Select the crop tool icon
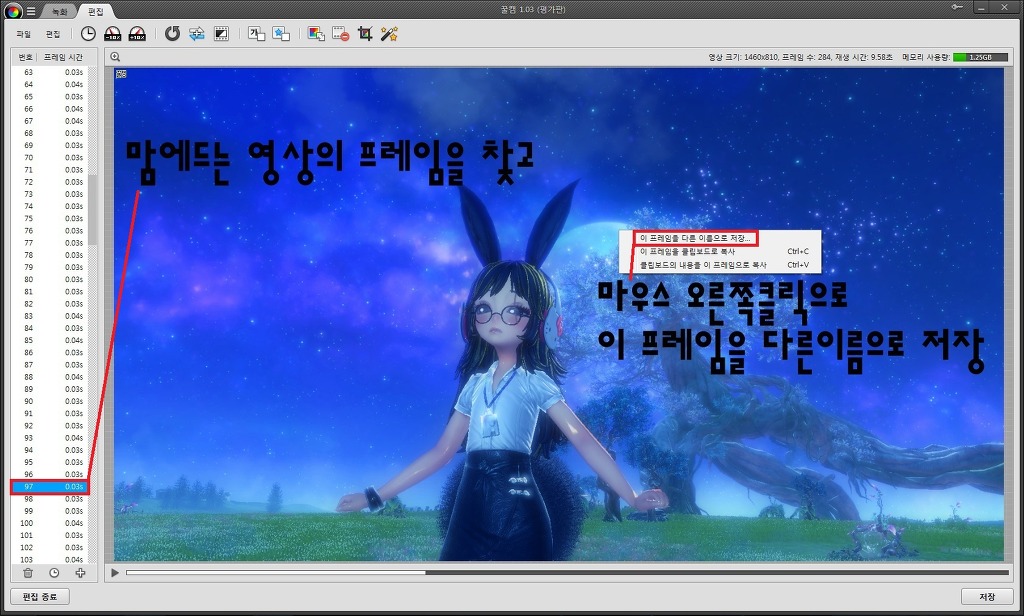The height and width of the screenshot is (616, 1024). tap(365, 34)
